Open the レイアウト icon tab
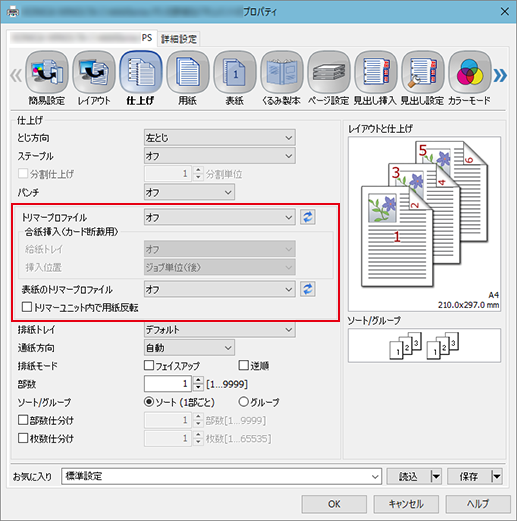This screenshot has height=521, width=517. tap(94, 78)
